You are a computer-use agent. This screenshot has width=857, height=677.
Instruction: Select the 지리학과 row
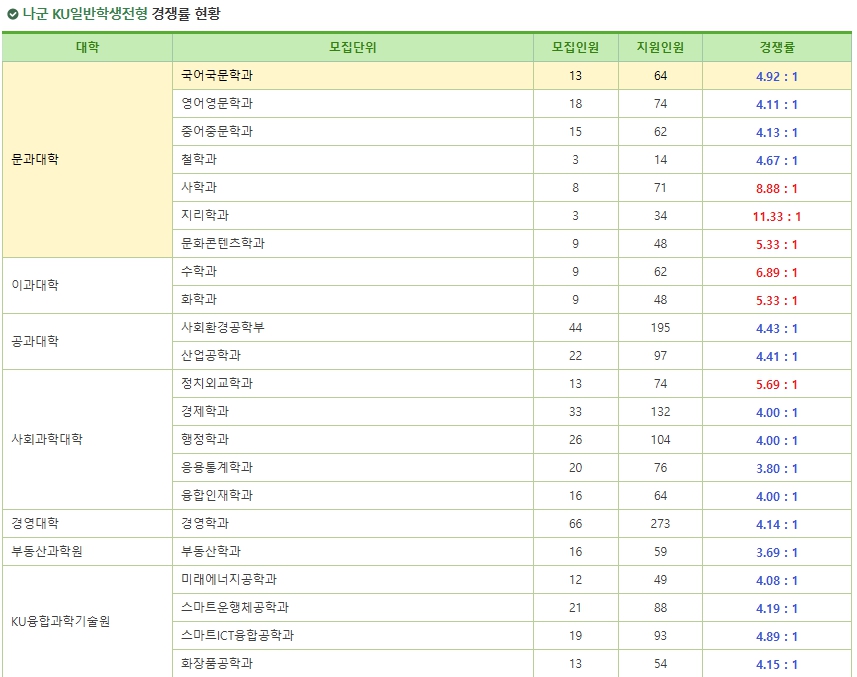[x=512, y=216]
